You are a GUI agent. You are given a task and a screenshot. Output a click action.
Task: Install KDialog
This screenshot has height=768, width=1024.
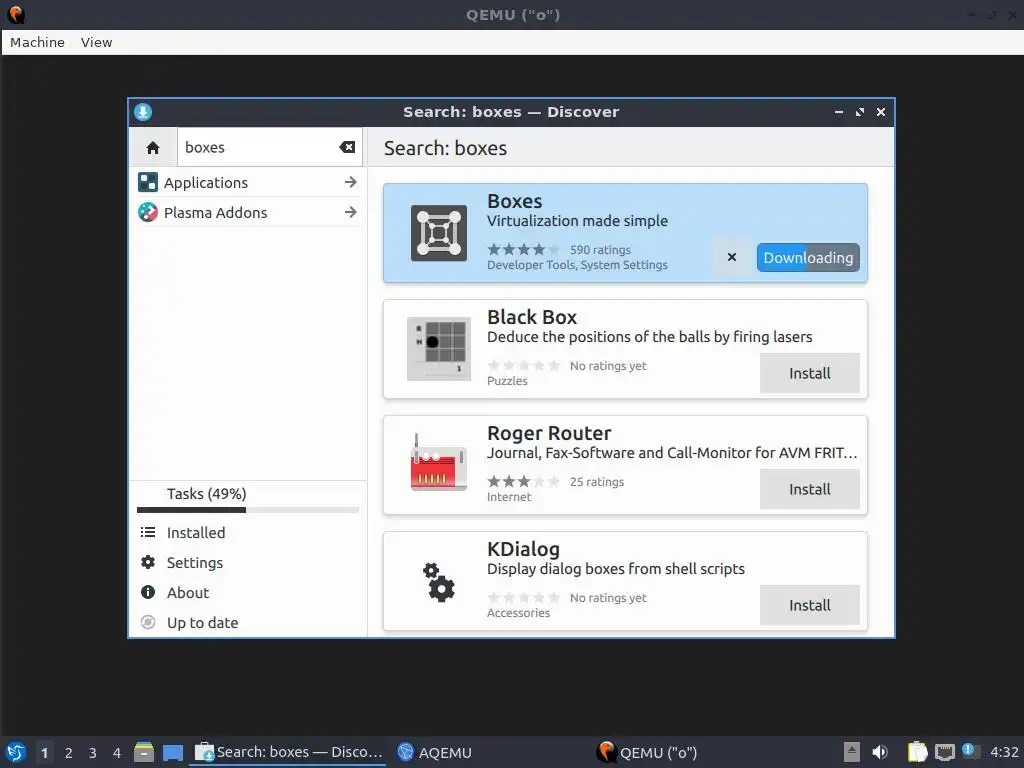(810, 605)
